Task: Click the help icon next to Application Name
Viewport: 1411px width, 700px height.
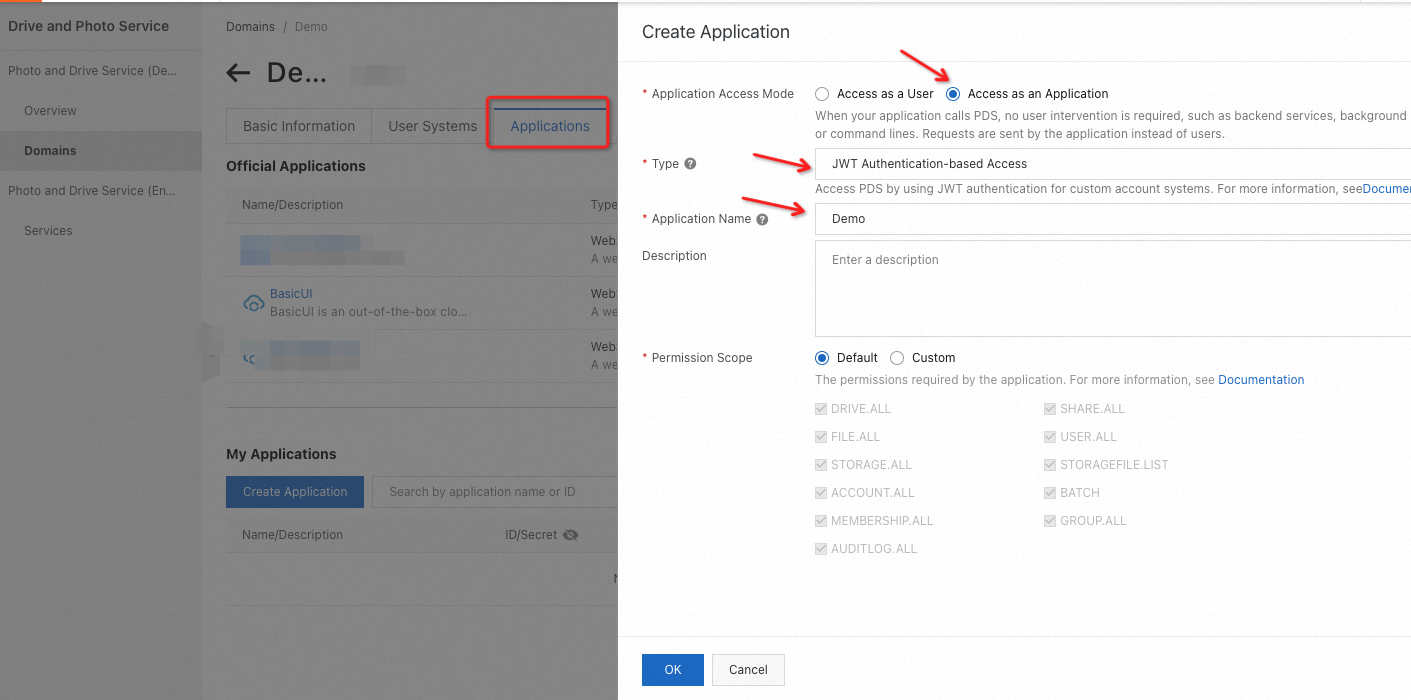Action: tap(762, 219)
